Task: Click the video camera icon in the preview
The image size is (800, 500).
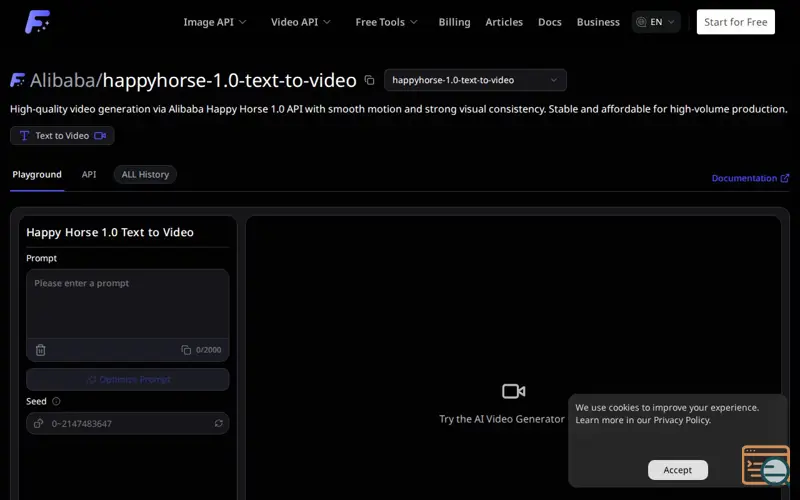Action: pos(513,391)
